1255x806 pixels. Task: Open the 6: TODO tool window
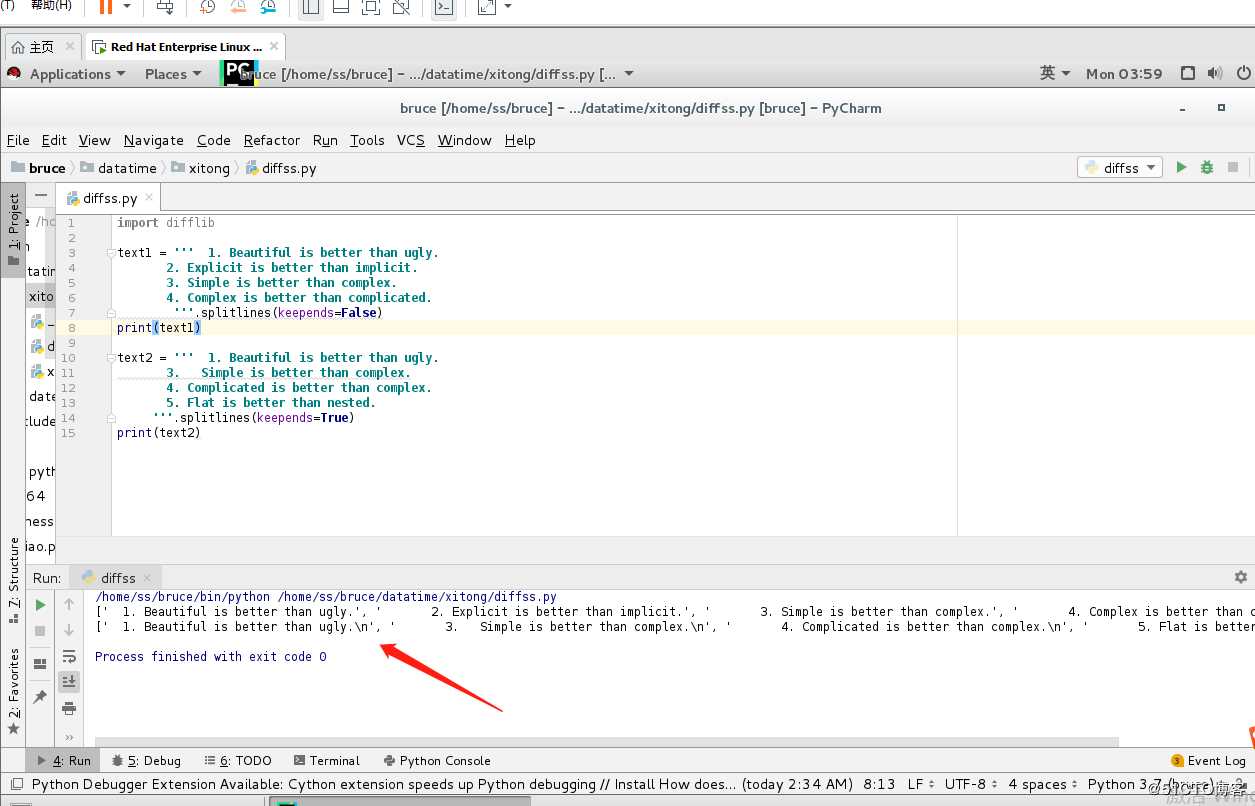pos(238,760)
